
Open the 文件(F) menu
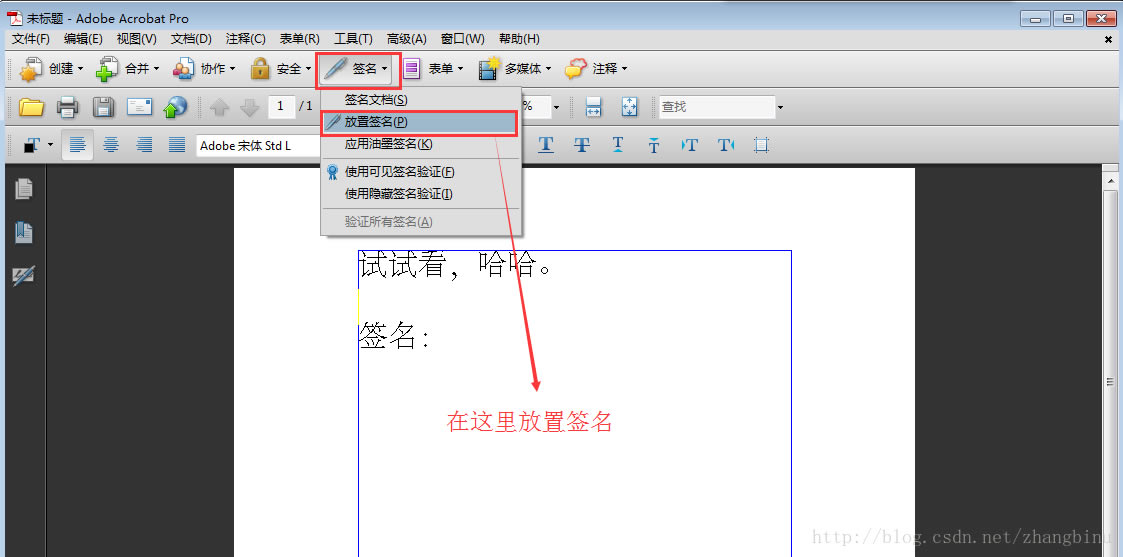[x=31, y=39]
